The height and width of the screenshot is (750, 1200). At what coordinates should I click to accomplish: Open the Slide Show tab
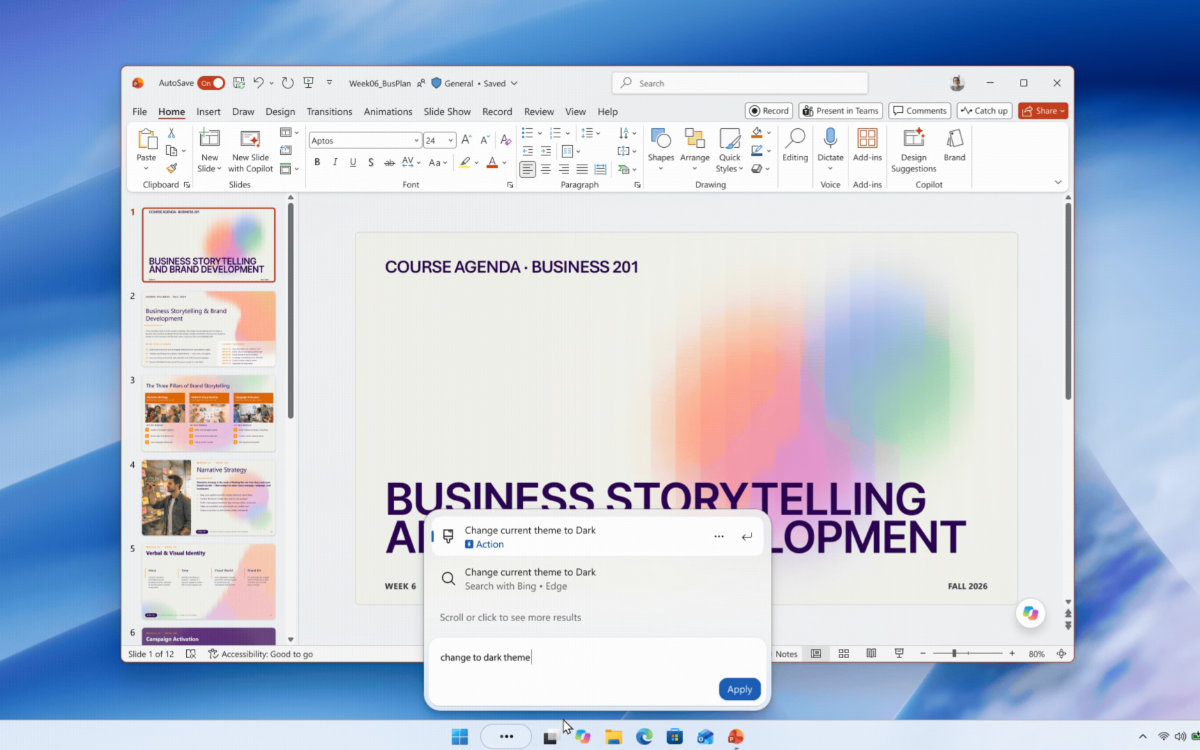[x=447, y=112]
